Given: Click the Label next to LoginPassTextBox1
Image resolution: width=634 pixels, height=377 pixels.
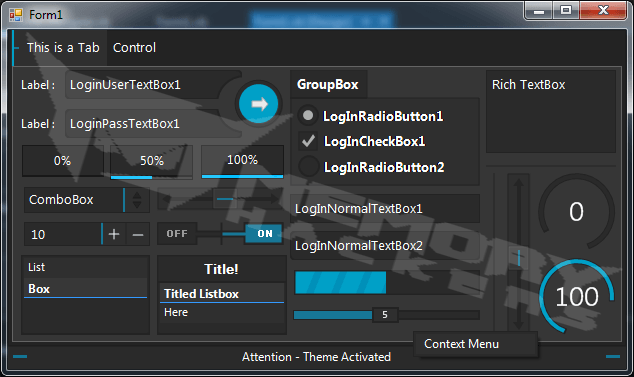Looking at the screenshot, I should pos(38,124).
